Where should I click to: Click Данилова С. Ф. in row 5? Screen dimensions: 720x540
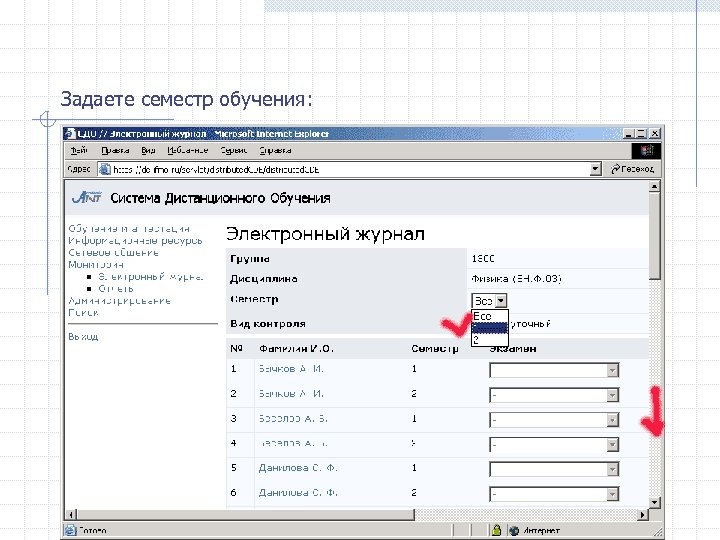click(x=298, y=468)
